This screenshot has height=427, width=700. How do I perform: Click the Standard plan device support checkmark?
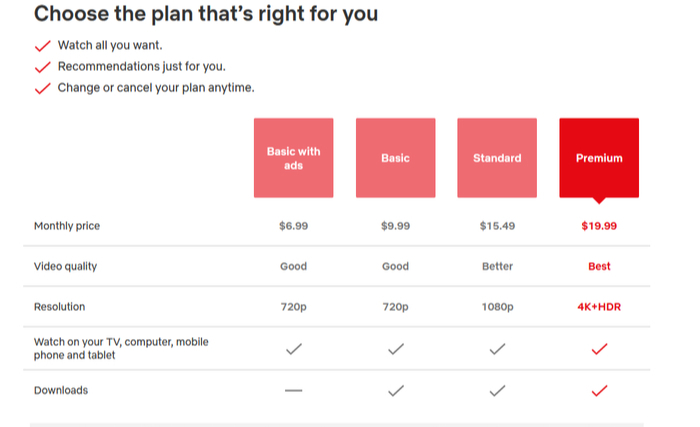tap(497, 349)
